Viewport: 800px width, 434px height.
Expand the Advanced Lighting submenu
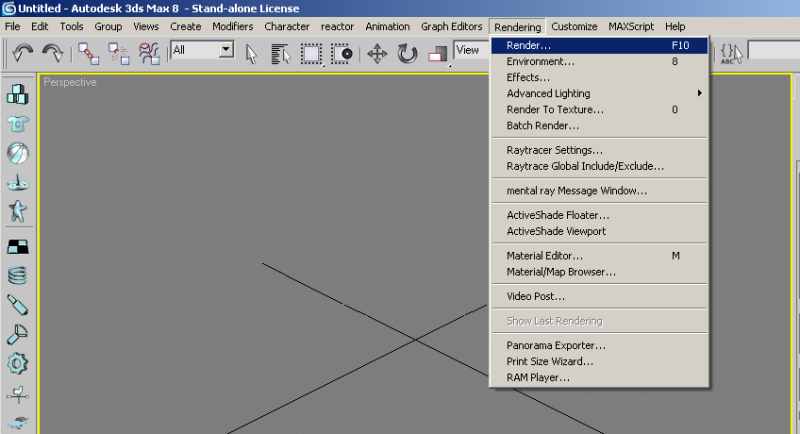599,93
